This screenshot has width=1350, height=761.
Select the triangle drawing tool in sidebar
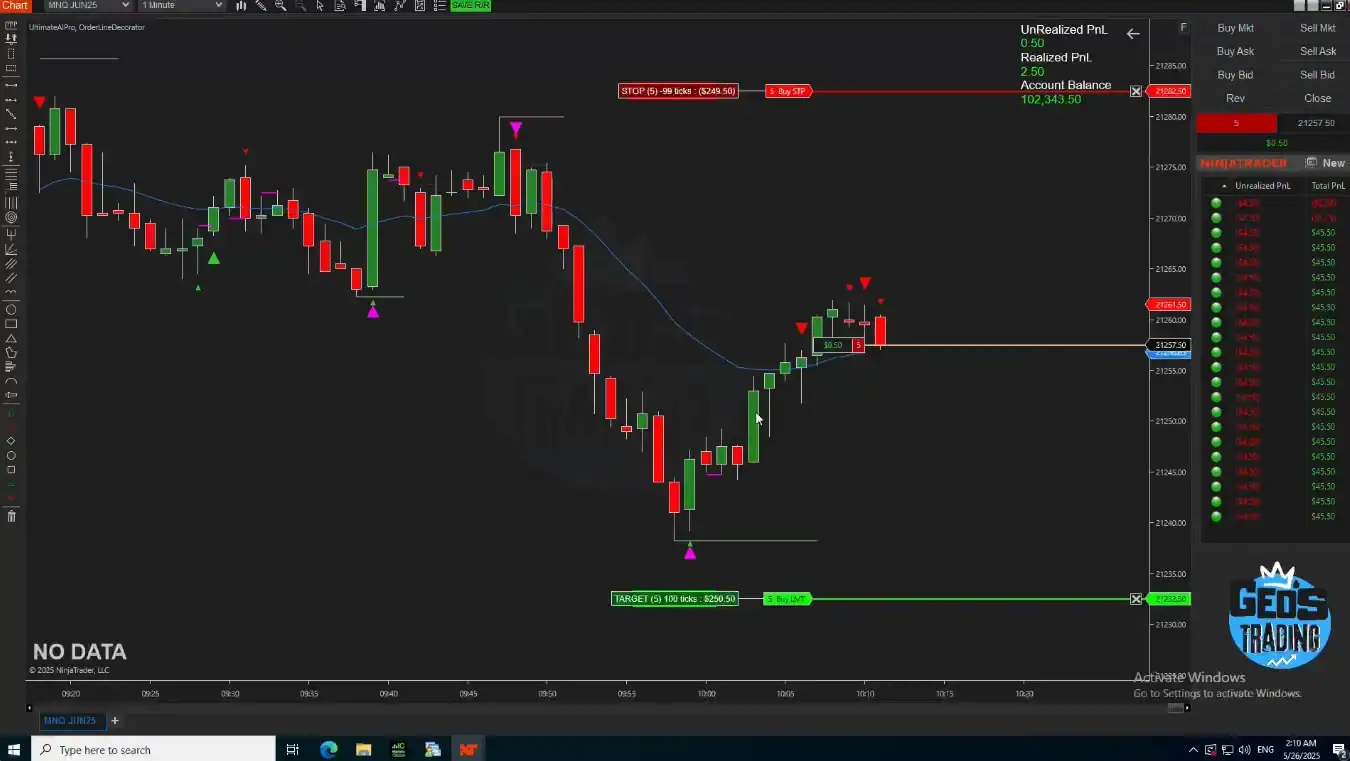11,338
